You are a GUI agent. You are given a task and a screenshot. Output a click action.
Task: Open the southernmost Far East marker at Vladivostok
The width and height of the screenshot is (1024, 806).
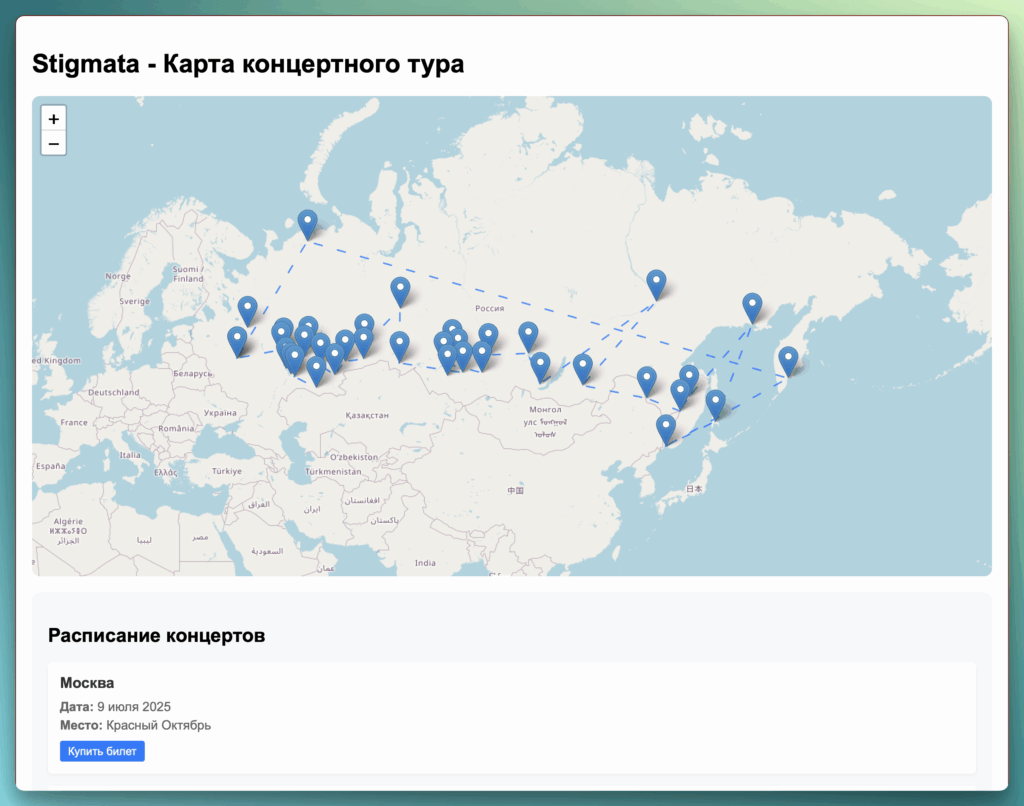[665, 430]
